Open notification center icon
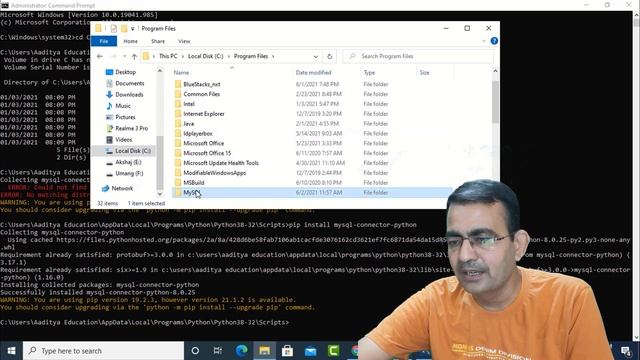 point(626,351)
